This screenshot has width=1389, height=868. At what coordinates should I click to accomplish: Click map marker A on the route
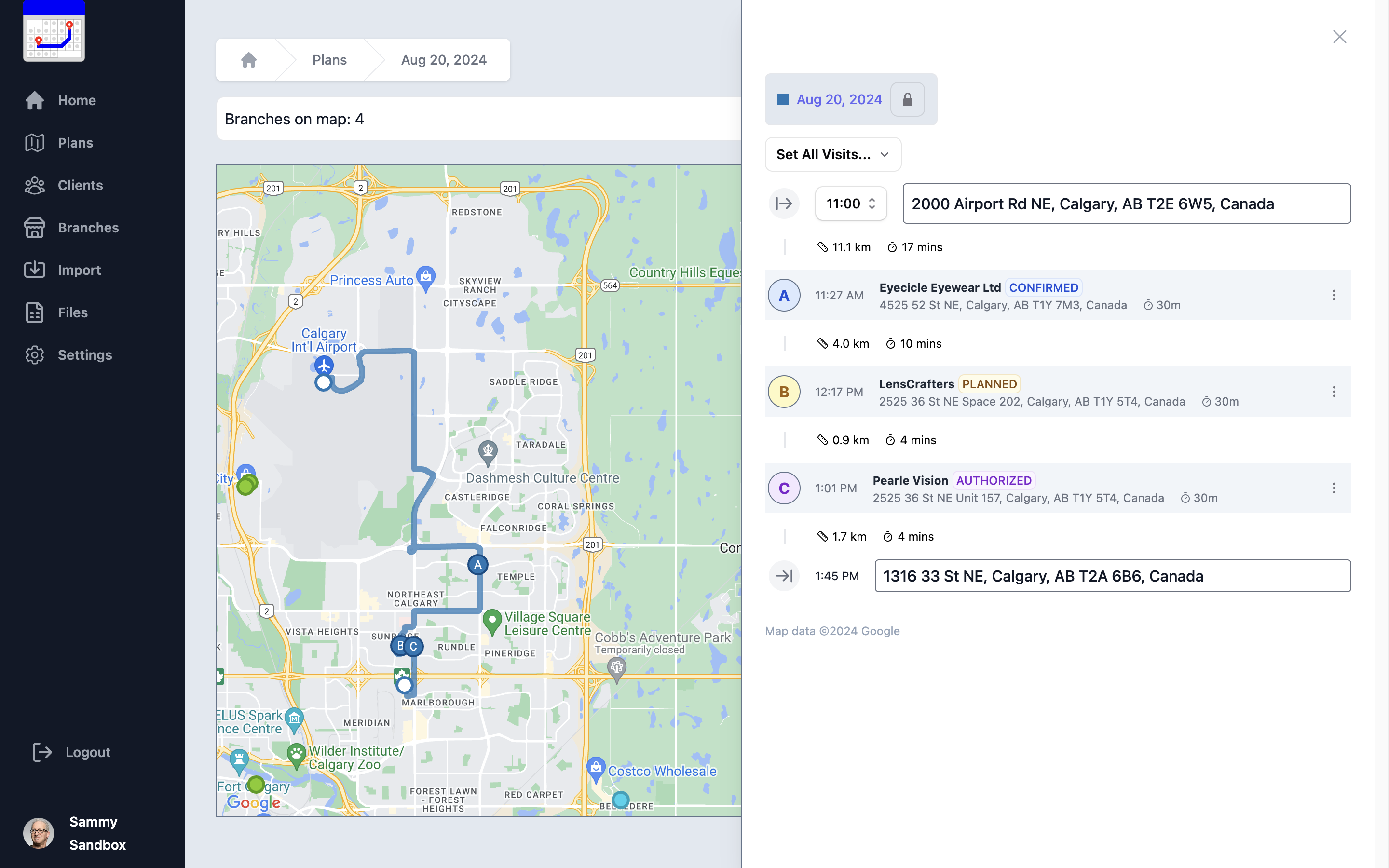[477, 565]
